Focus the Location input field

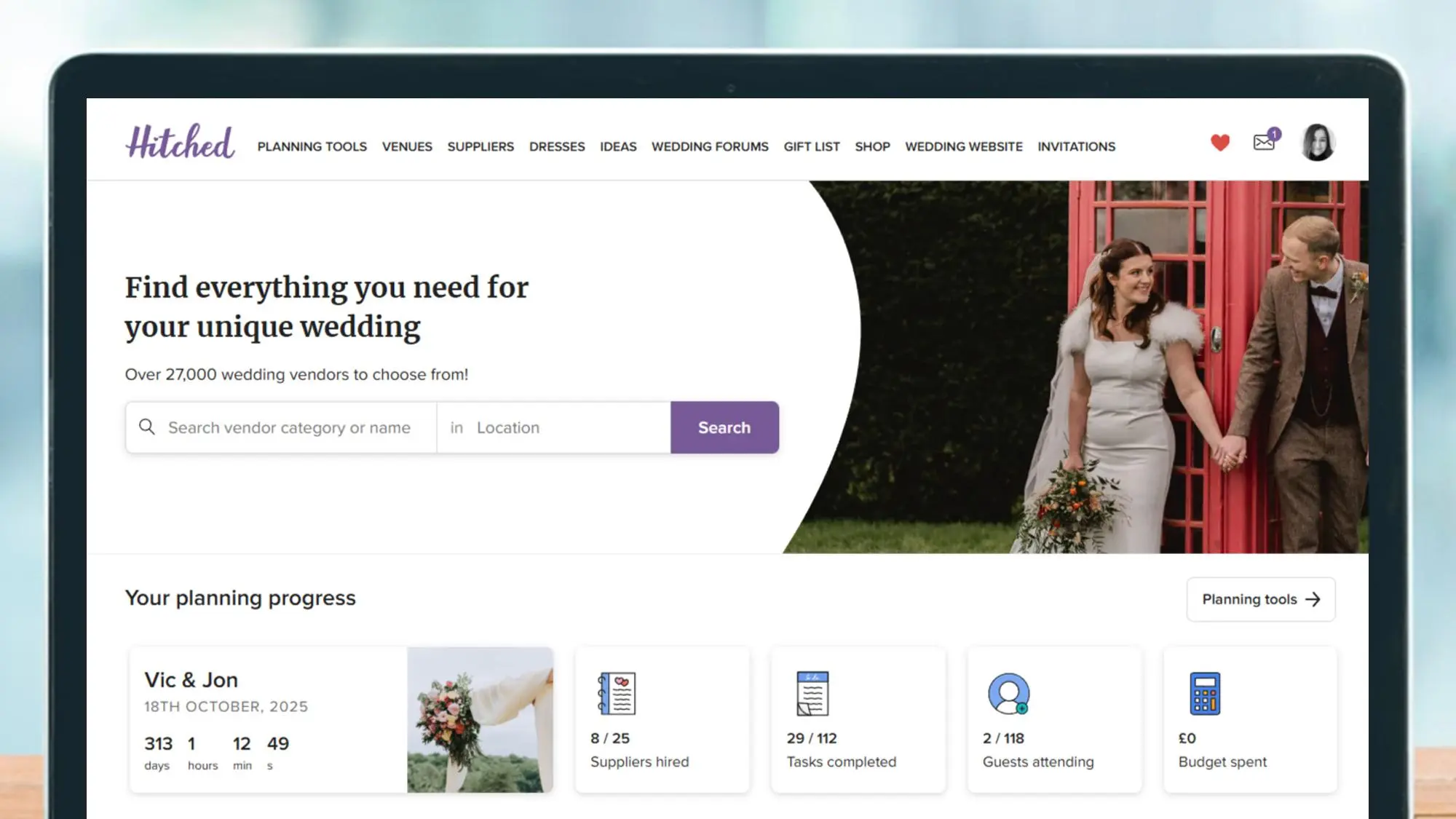554,427
